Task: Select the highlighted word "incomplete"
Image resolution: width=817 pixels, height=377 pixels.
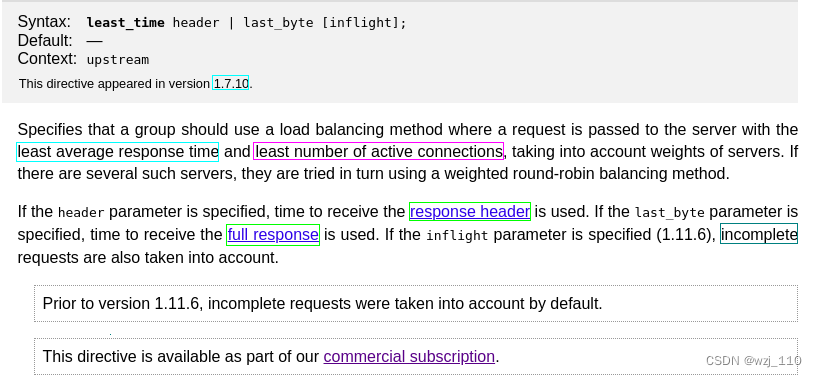Action: [x=759, y=234]
